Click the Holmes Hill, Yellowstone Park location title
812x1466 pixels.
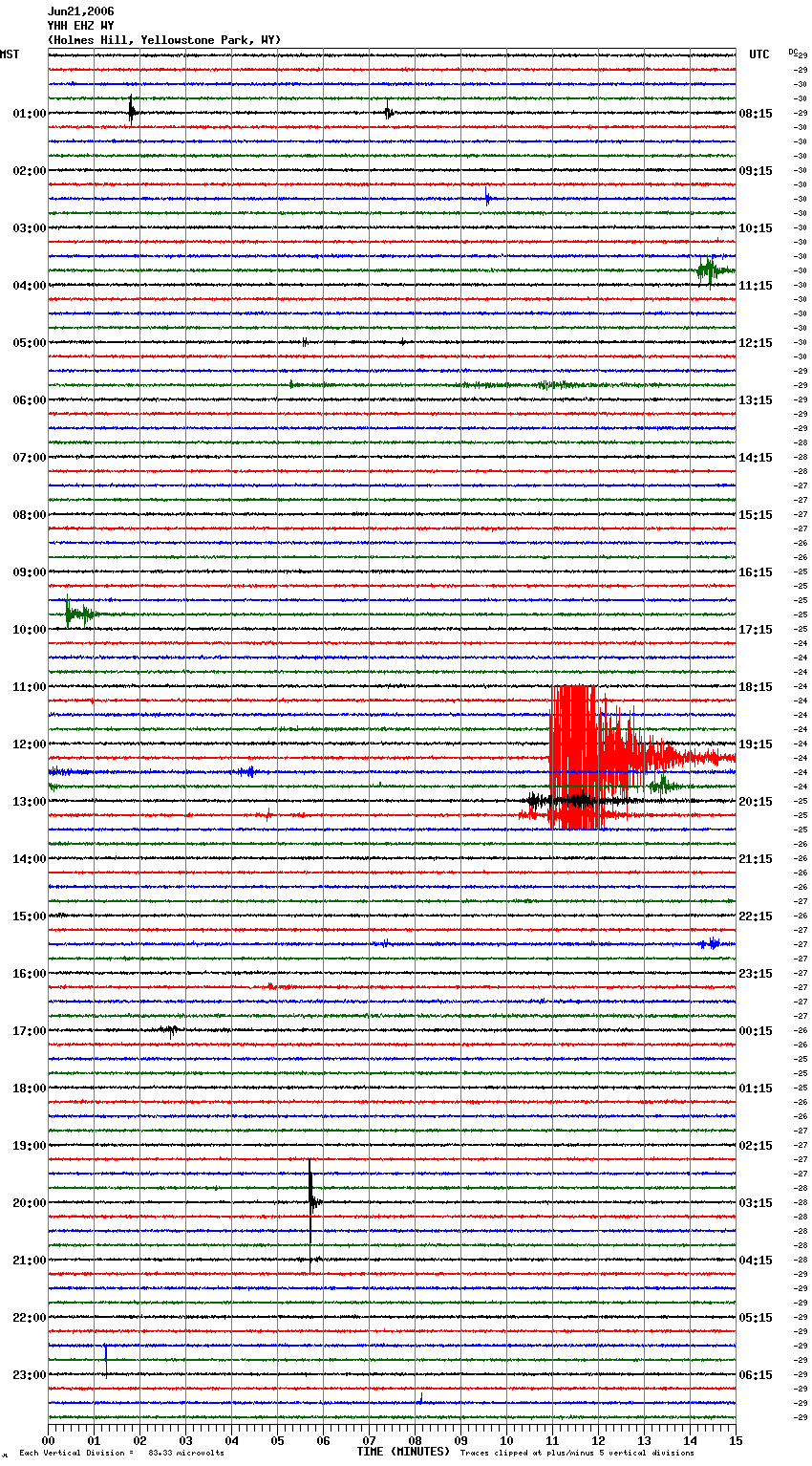(164, 40)
